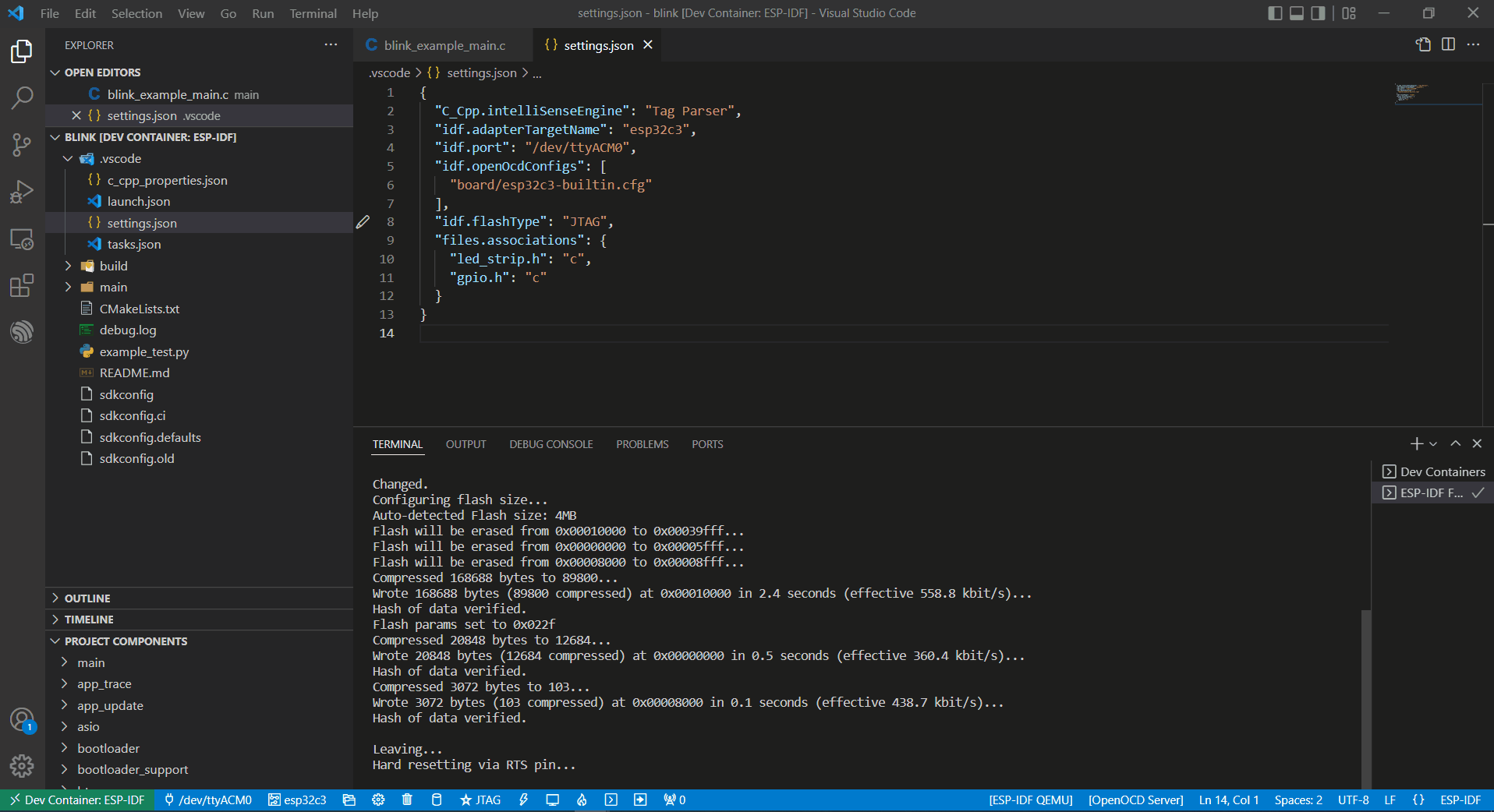This screenshot has height=812, width=1494.
Task: Switch to the PROBLEMS panel tab
Action: coord(642,444)
